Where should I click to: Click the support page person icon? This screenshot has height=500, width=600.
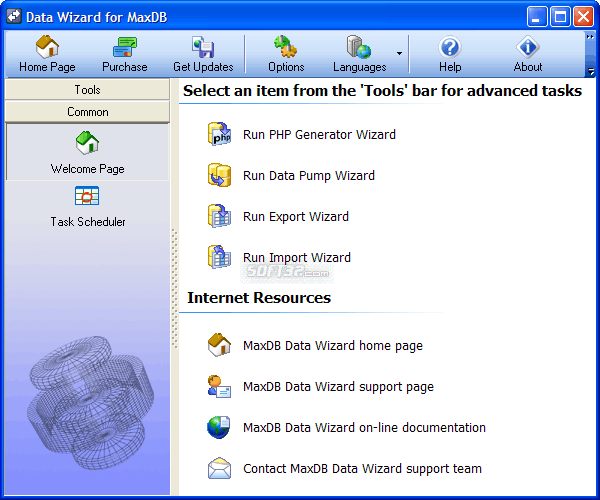pos(219,386)
